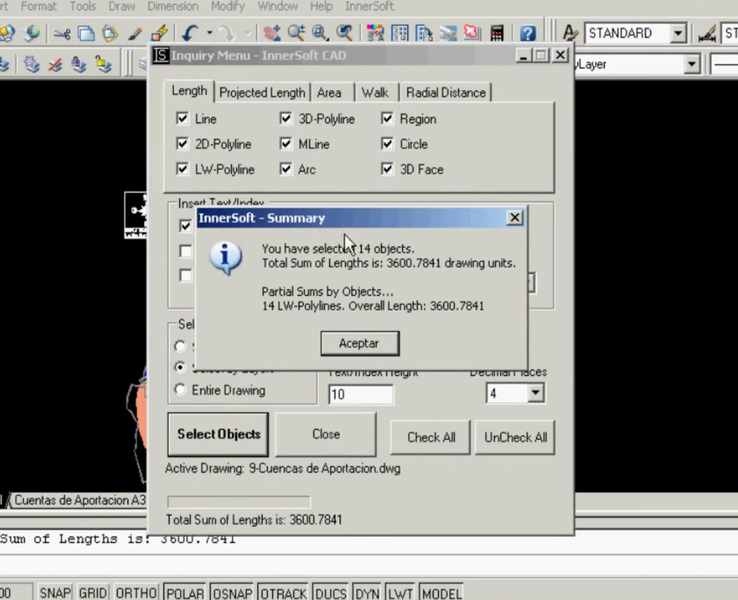Click the Select Objects button

pyautogui.click(x=218, y=434)
